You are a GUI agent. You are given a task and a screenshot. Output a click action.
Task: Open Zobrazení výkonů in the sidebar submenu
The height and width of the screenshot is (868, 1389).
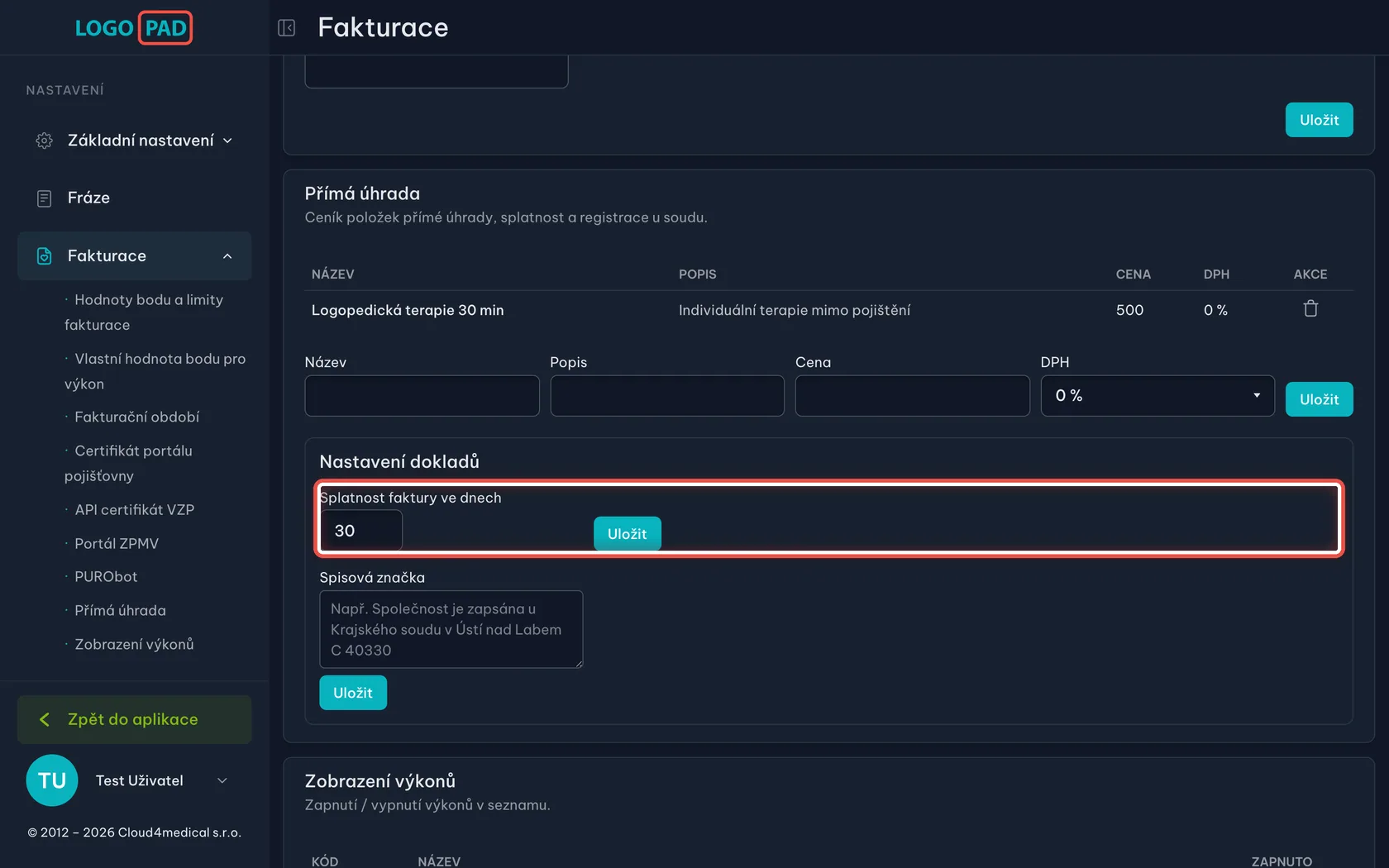point(134,645)
